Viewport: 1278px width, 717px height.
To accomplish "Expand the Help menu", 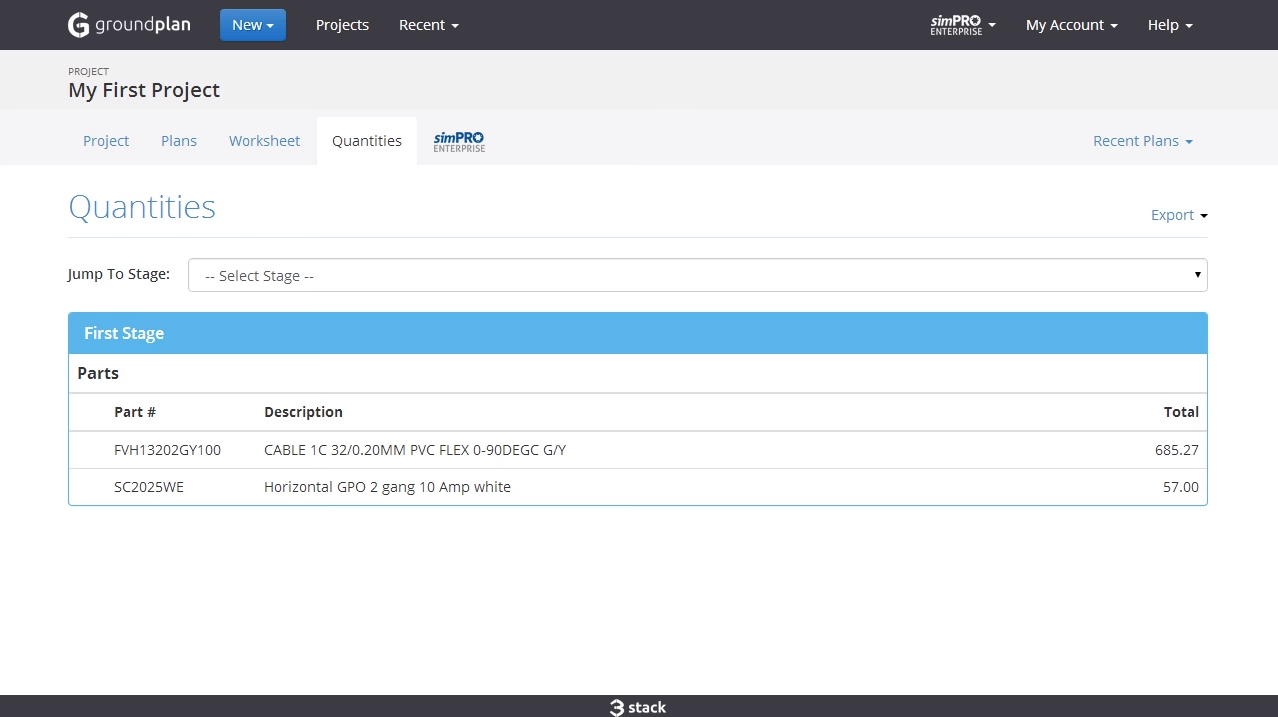I will pyautogui.click(x=1170, y=25).
